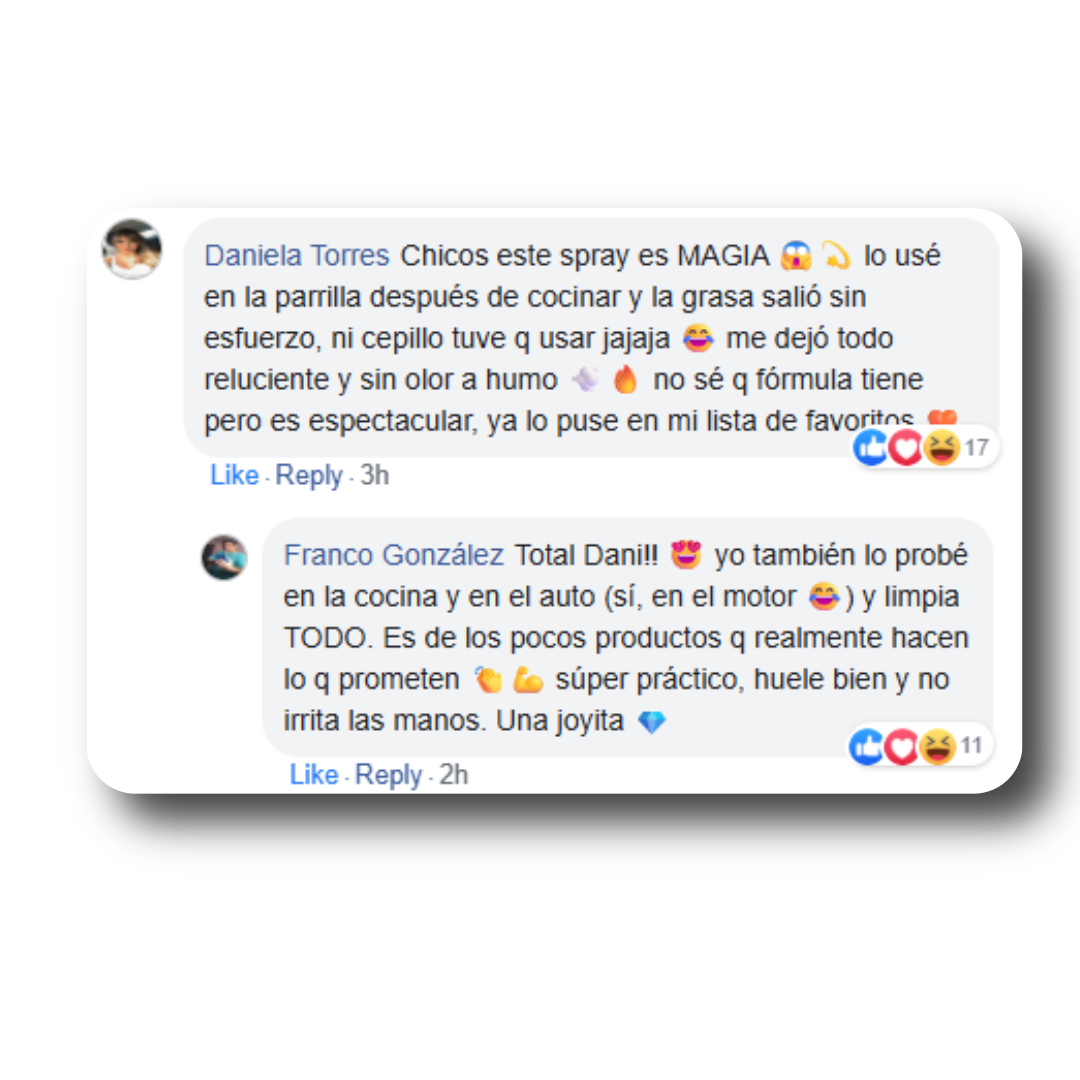Like Daniela Torres's comment
Viewport: 1080px width, 1080px height.
[x=234, y=475]
